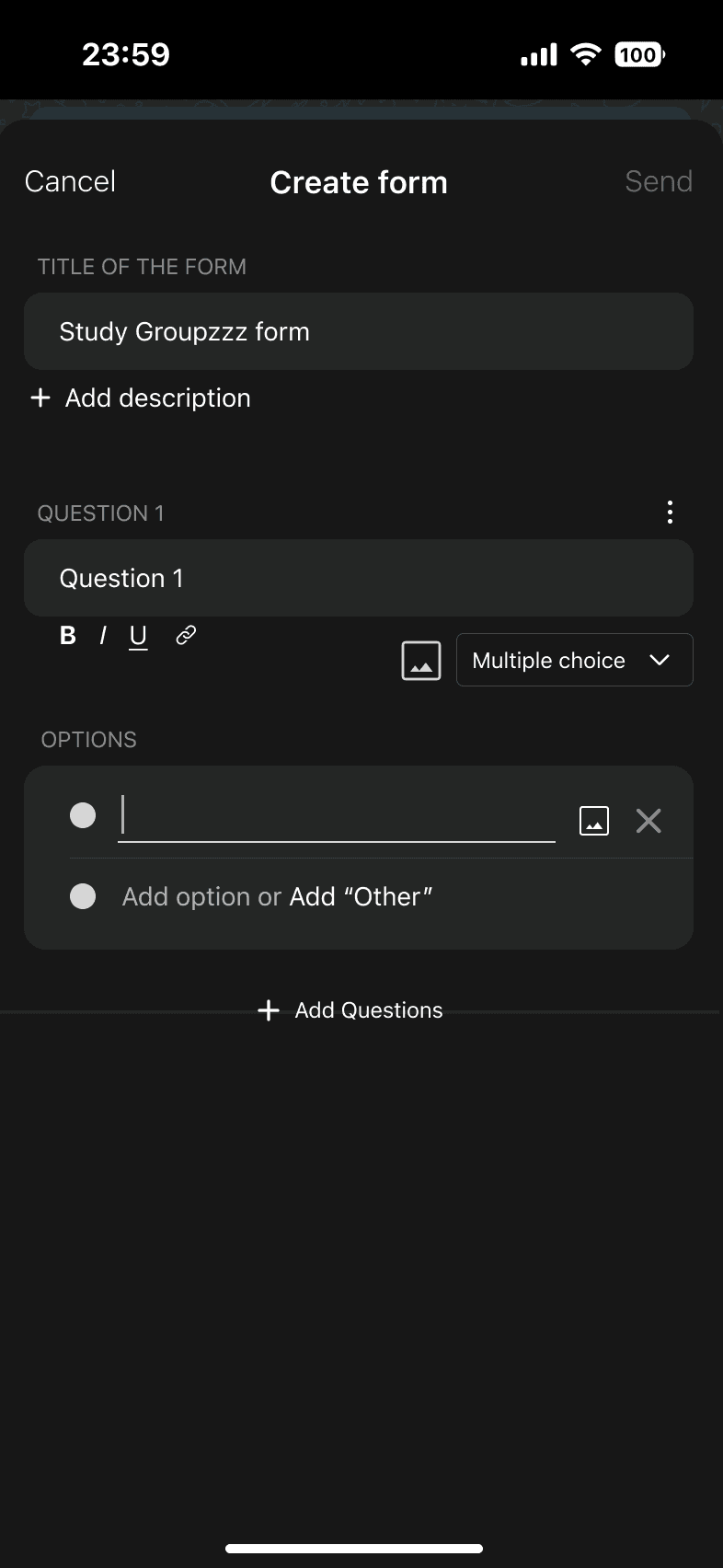
Task: Expand question type chevron arrow
Action: click(660, 661)
